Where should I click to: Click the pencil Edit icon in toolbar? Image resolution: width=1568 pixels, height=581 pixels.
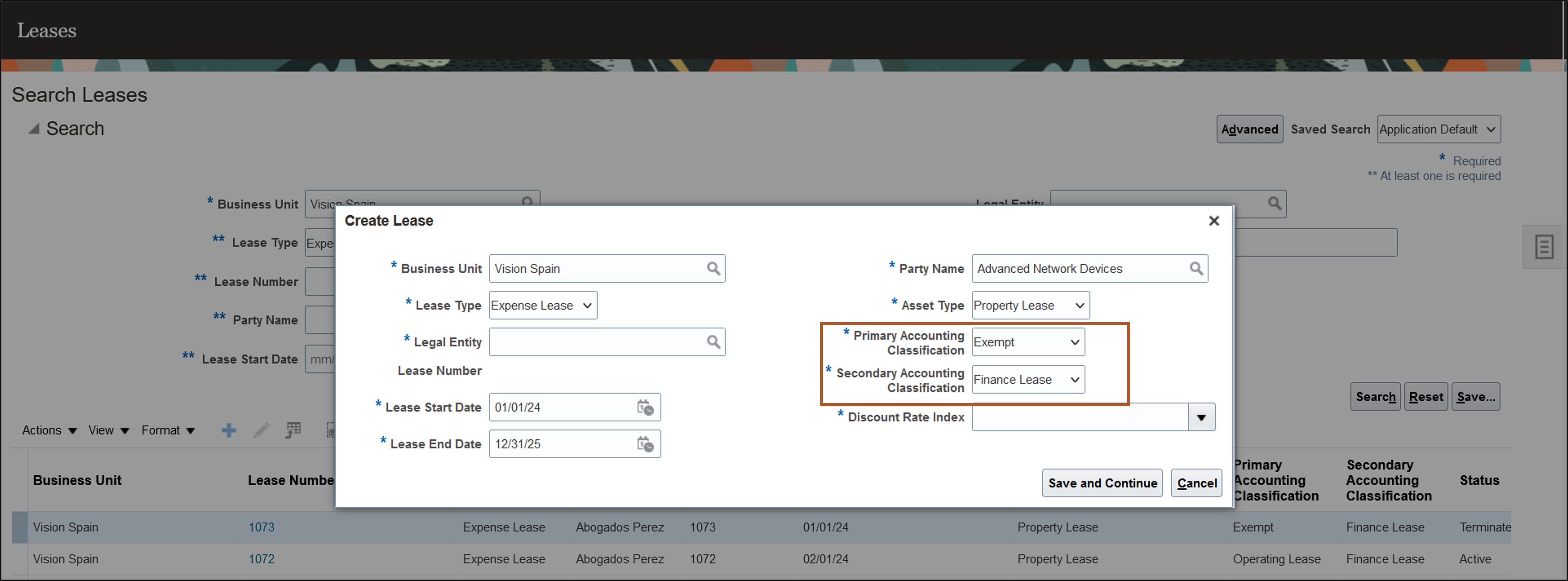click(261, 431)
